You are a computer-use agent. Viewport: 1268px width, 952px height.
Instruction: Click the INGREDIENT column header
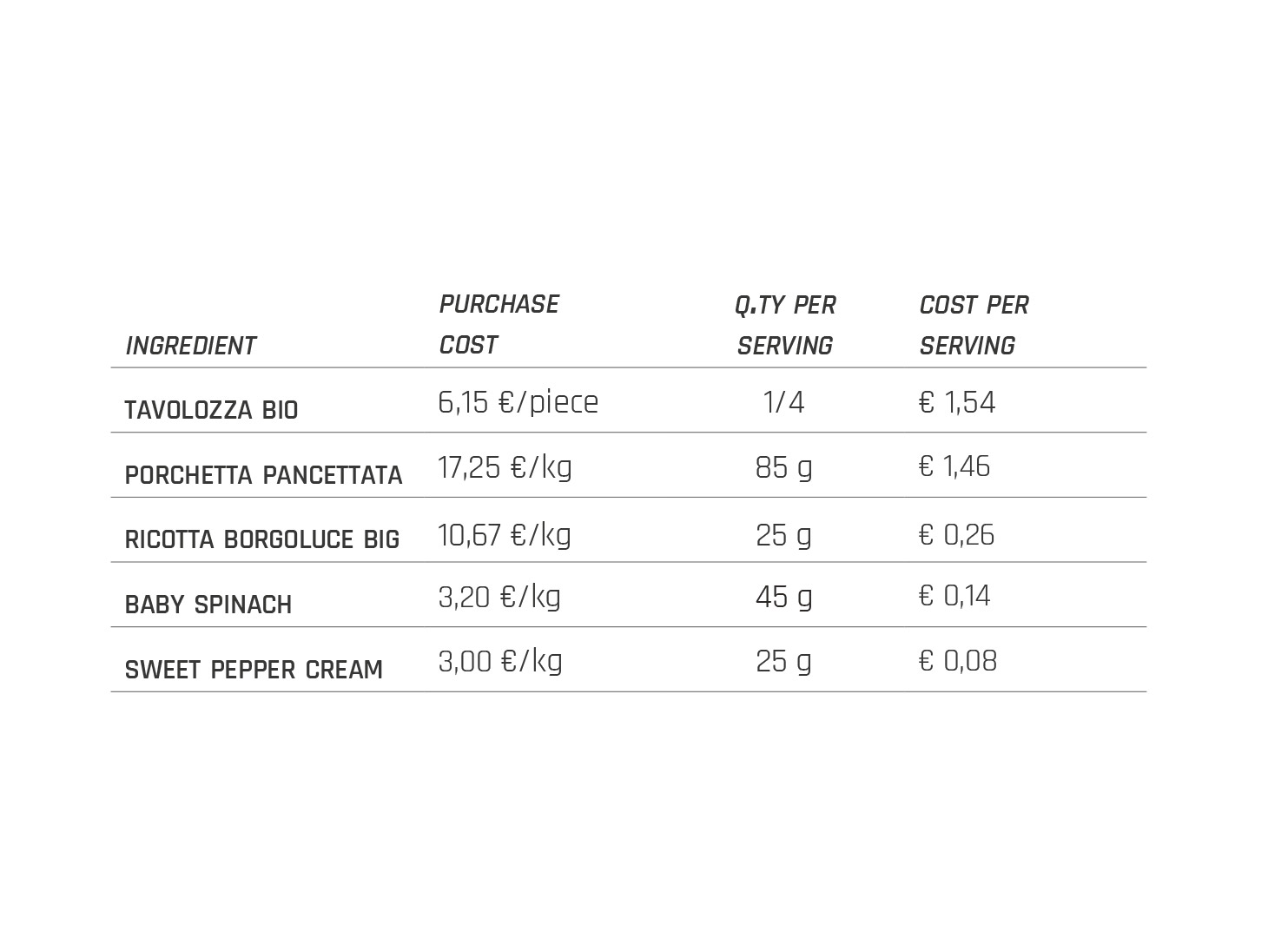190,346
